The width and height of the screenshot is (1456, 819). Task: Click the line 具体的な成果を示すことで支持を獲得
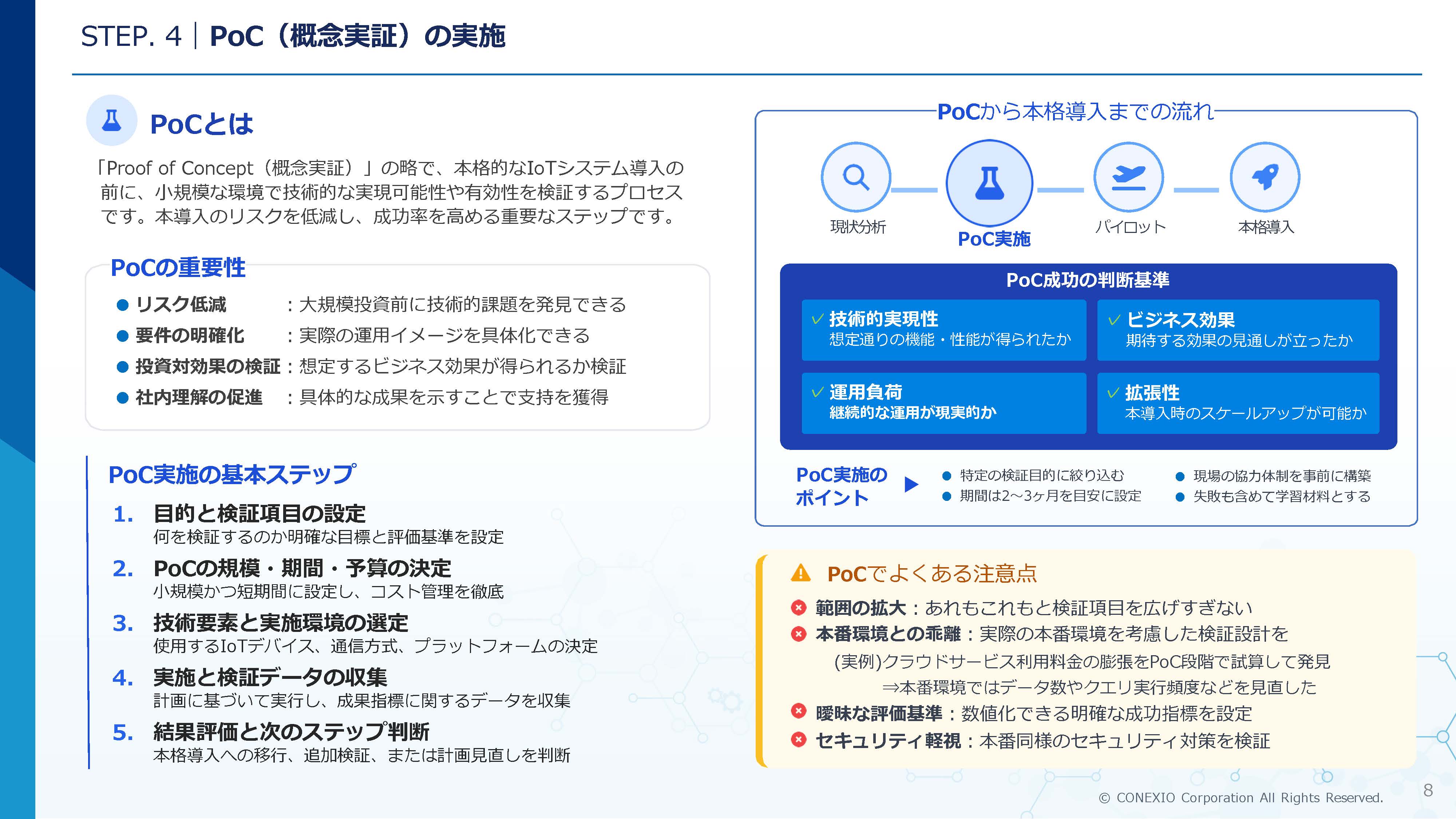[453, 397]
